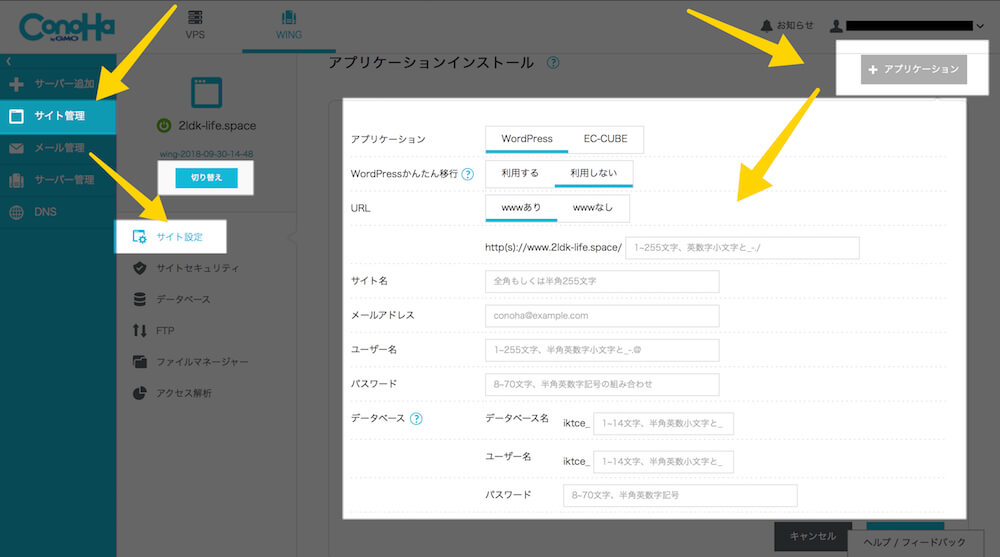Open the VPS server icon tab
This screenshot has width=1000, height=557.
(x=195, y=24)
